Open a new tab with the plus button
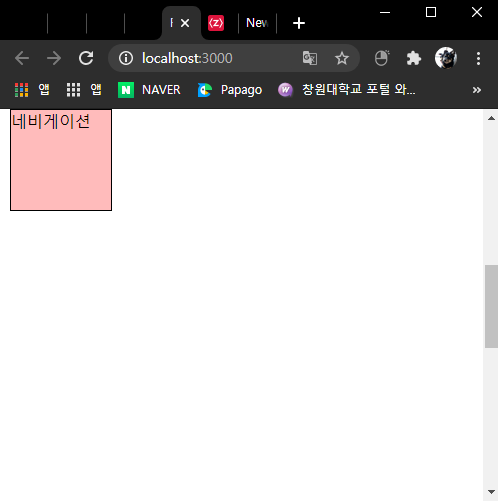The image size is (498, 501). point(299,23)
